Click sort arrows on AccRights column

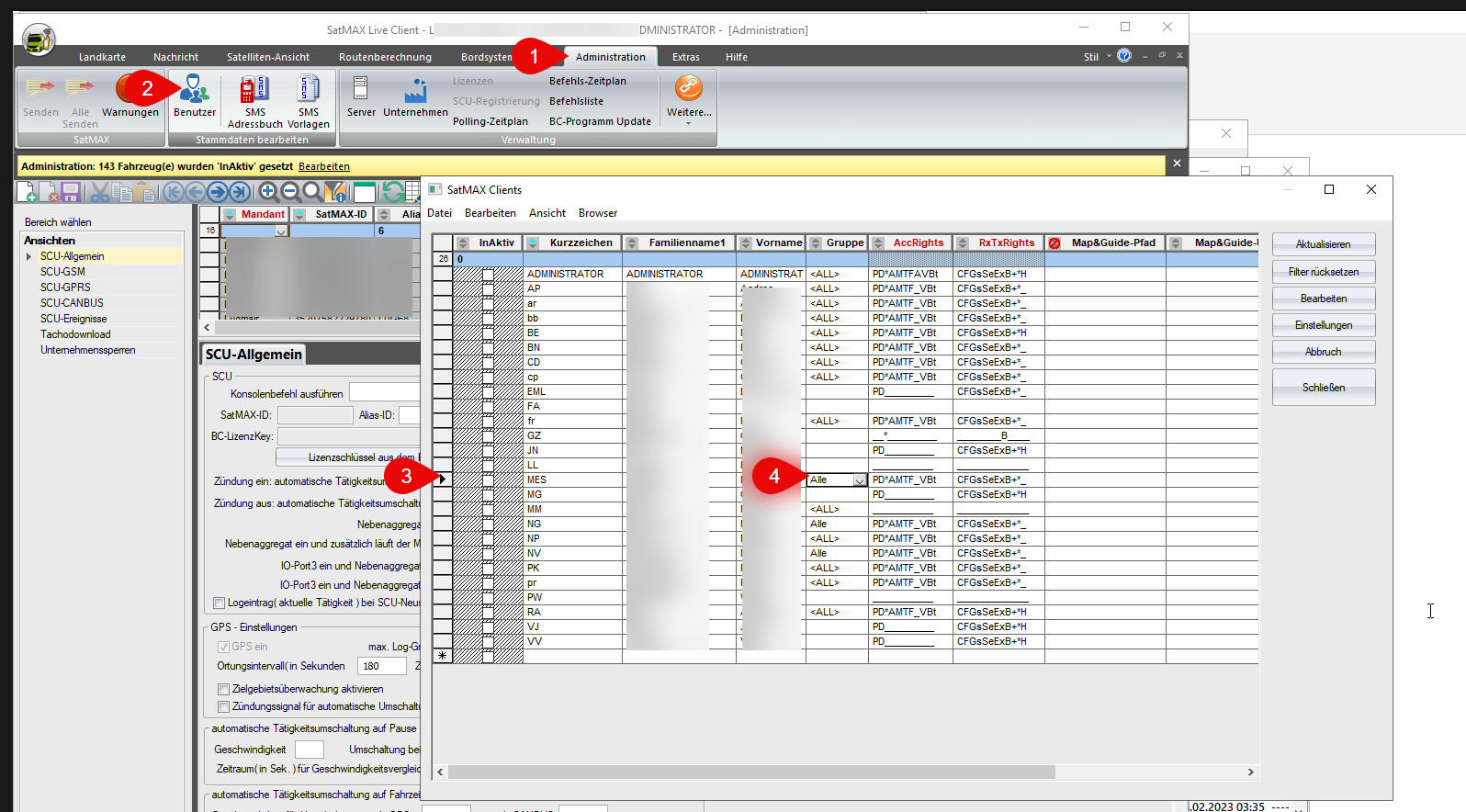tap(878, 242)
